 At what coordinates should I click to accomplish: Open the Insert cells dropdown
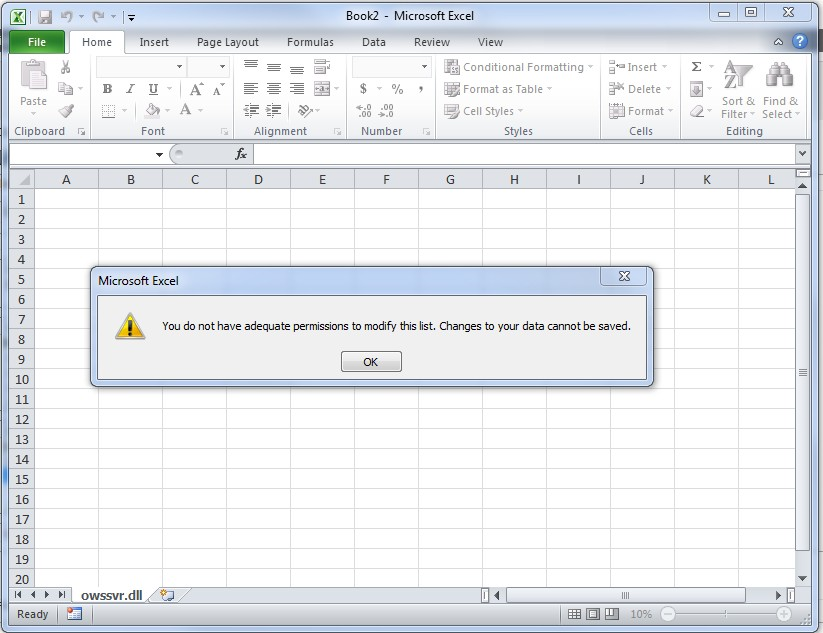point(638,67)
